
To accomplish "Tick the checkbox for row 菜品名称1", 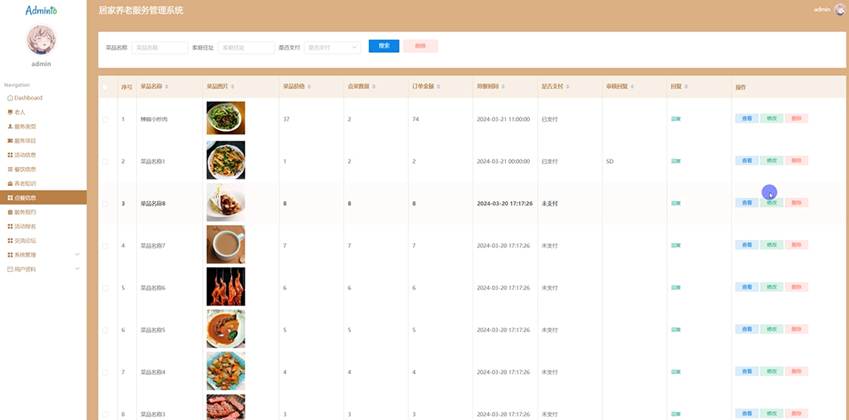I will 106,161.
